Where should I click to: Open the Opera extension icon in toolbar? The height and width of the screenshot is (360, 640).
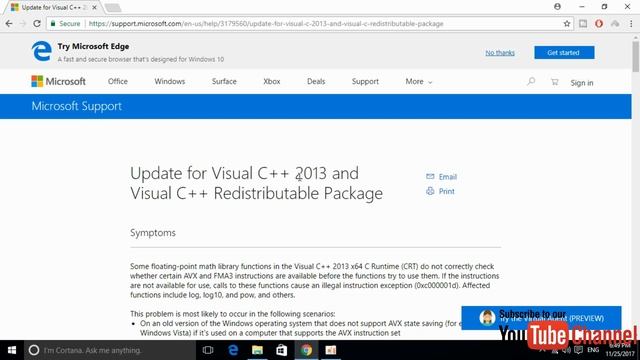pos(599,24)
